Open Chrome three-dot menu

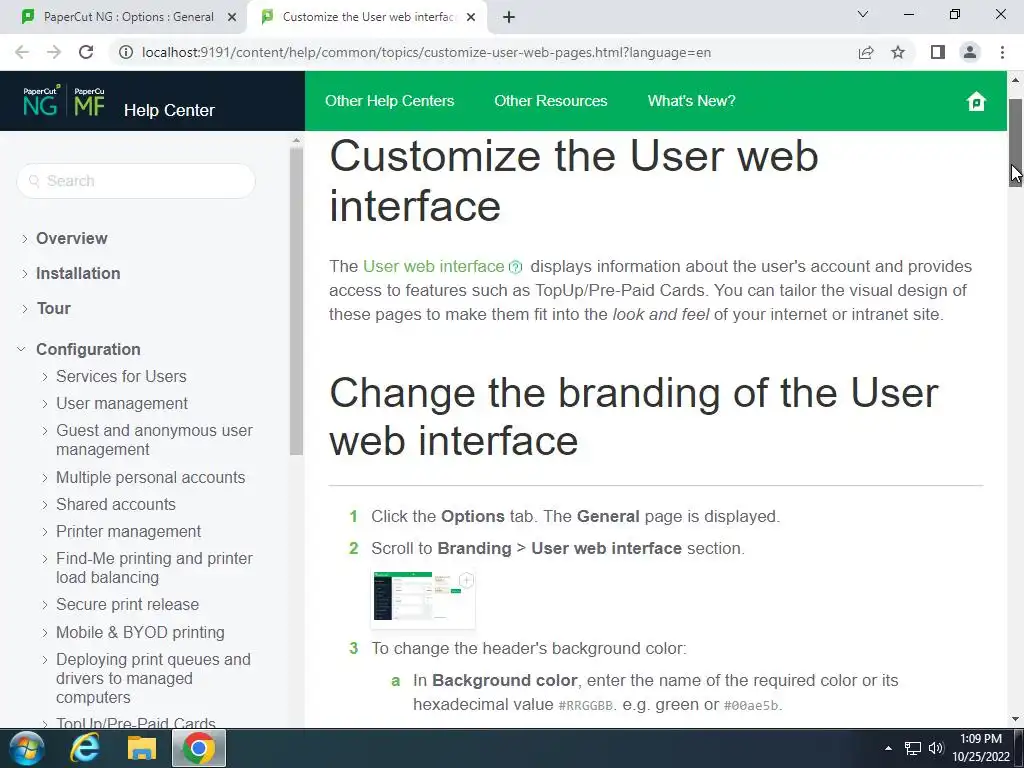pos(1002,52)
